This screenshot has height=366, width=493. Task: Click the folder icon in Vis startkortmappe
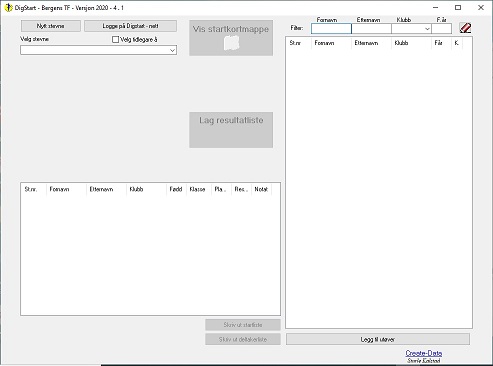click(x=231, y=43)
